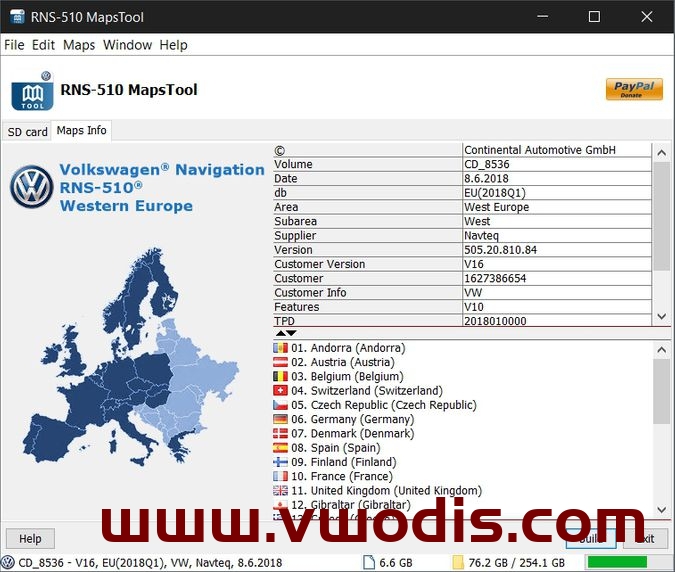The width and height of the screenshot is (675, 572).
Task: Open the Window menu
Action: pos(127,45)
